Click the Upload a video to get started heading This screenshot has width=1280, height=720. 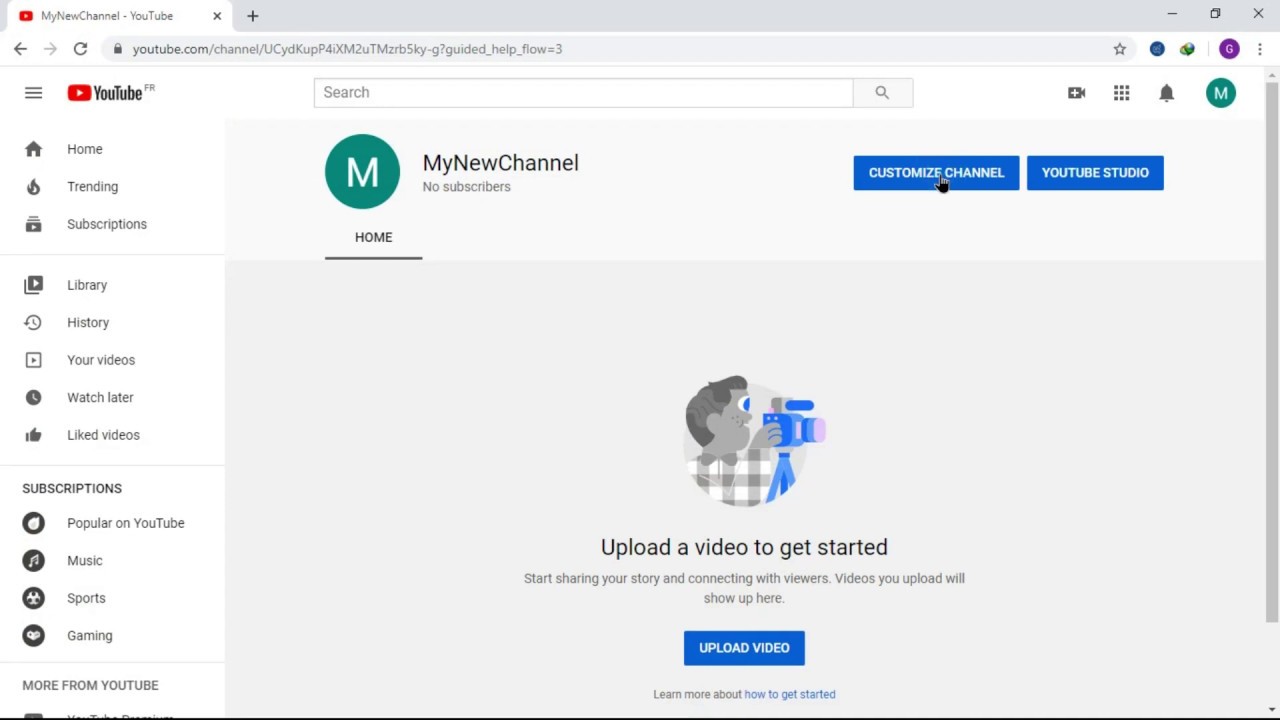coord(744,547)
